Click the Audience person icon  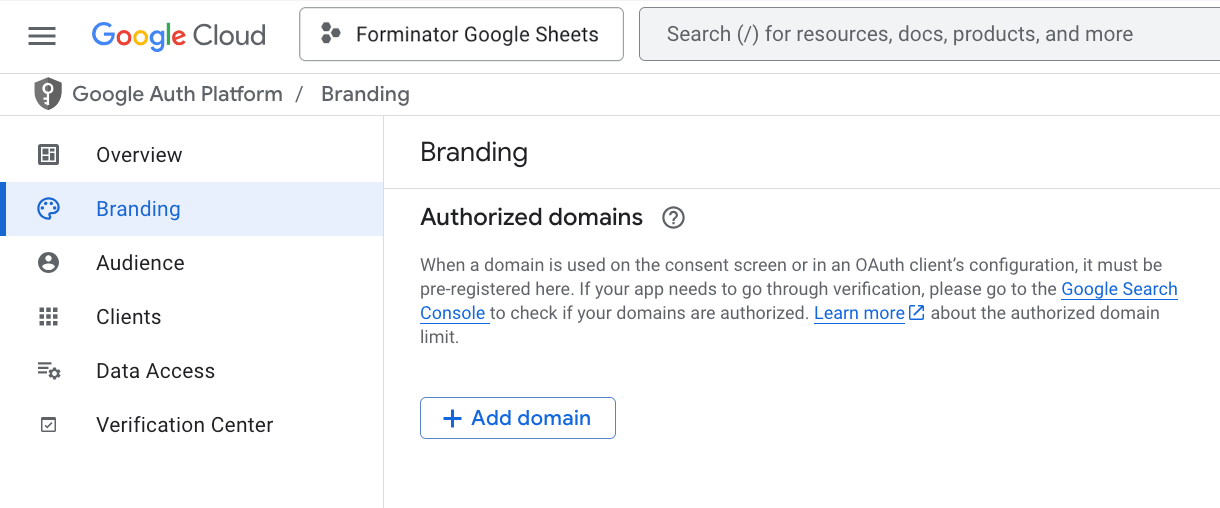pos(48,263)
